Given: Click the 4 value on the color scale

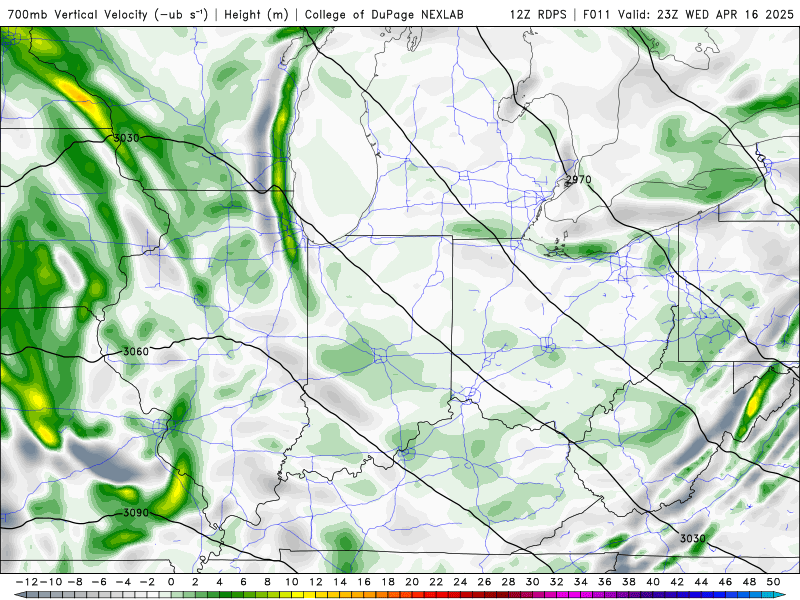Looking at the screenshot, I should tap(219, 582).
